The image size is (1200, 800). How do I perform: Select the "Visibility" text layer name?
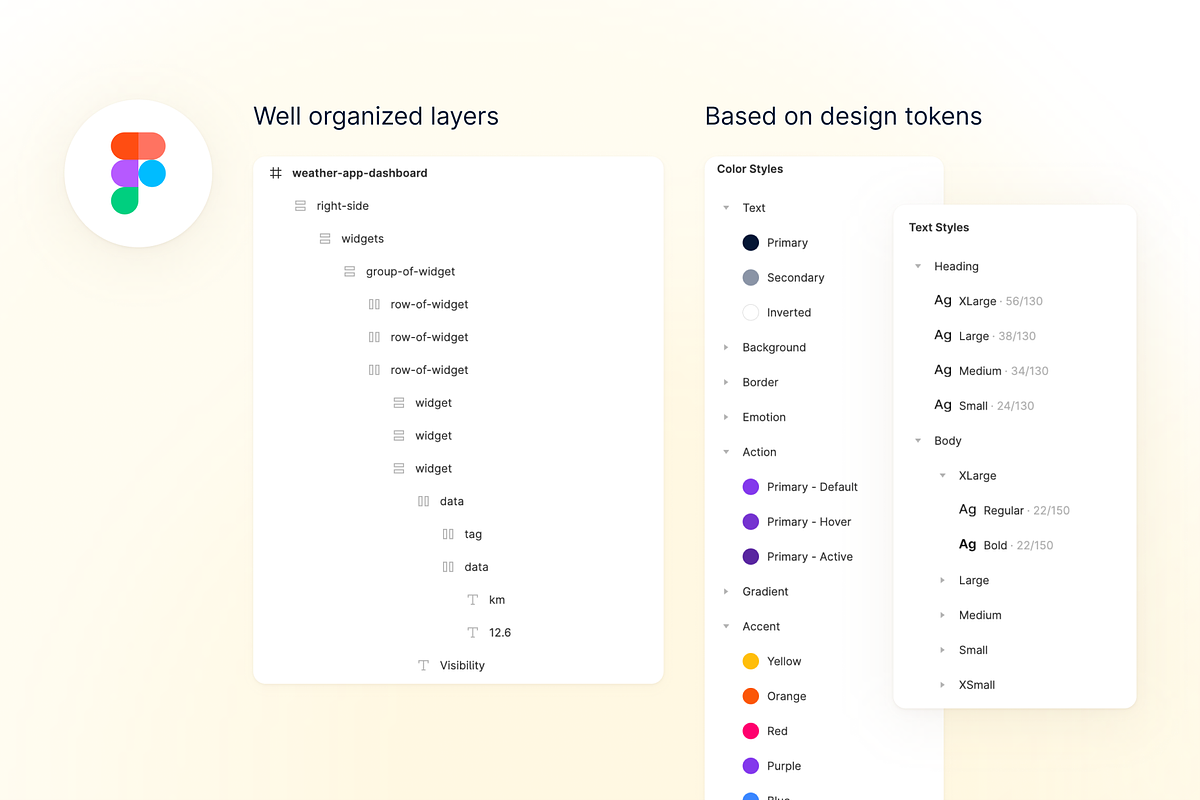[462, 666]
